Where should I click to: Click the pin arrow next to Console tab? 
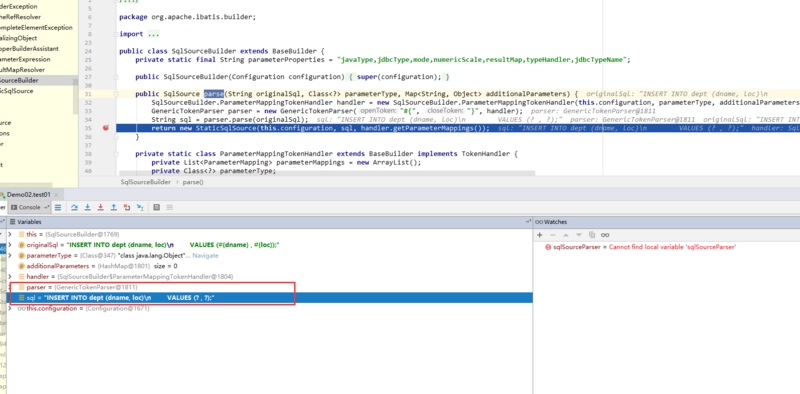click(x=46, y=207)
